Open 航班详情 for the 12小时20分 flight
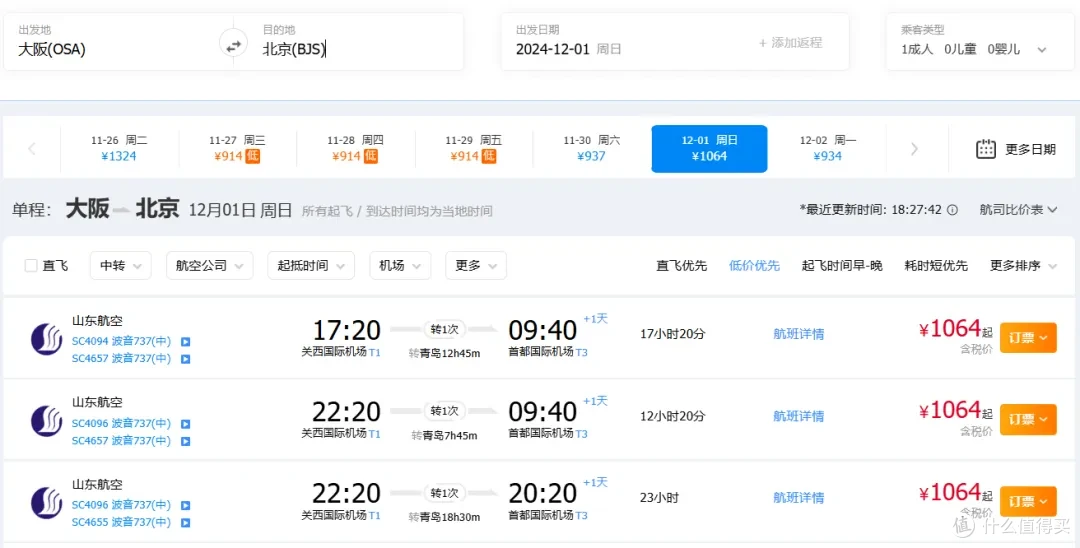 click(x=798, y=417)
